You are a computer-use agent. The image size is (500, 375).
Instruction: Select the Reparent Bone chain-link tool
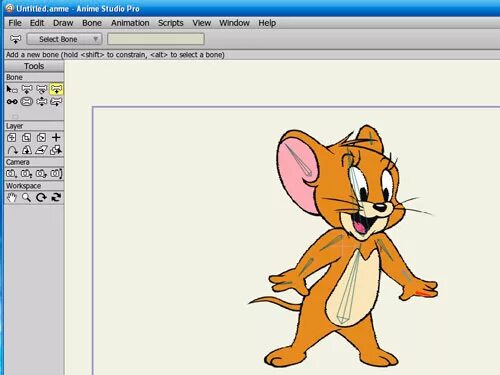(x=12, y=102)
